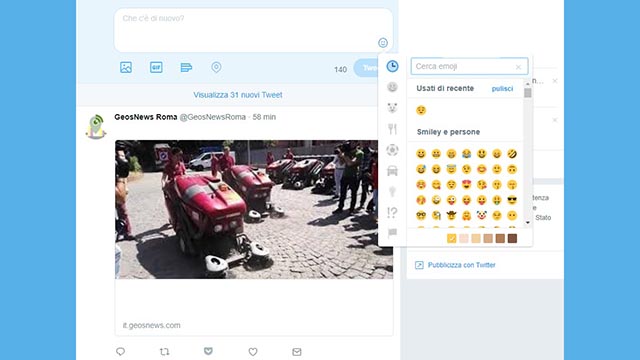Add a GIF to the tweet
Viewport: 640px width, 360px height.
point(156,67)
